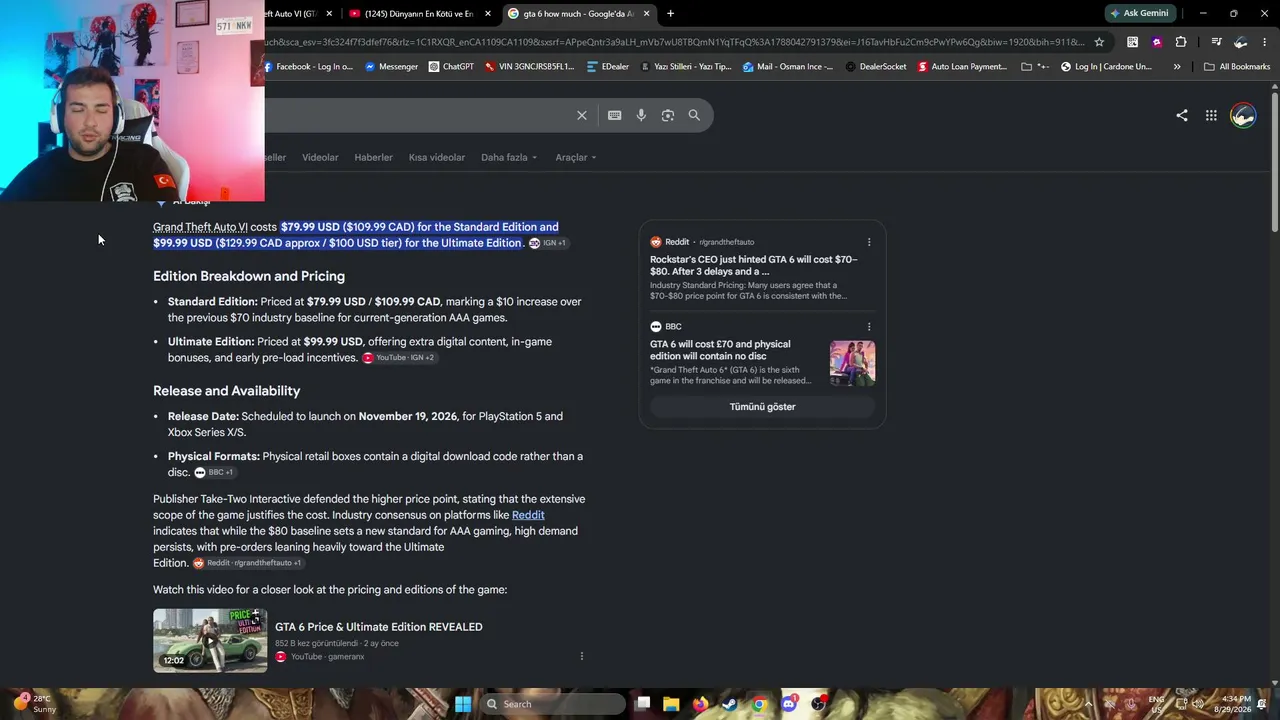The width and height of the screenshot is (1280, 720).
Task: Click the Google search text field
Action: pos(418,115)
